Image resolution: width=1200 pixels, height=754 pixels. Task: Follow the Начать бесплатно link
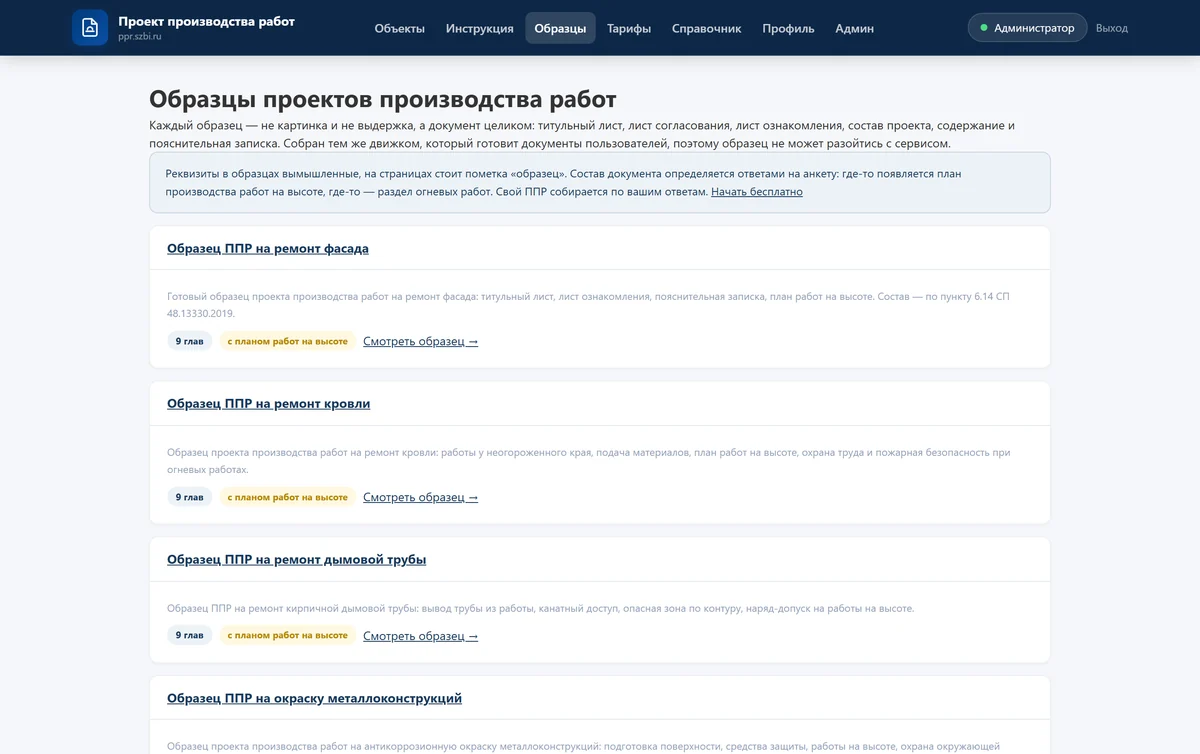coord(757,191)
